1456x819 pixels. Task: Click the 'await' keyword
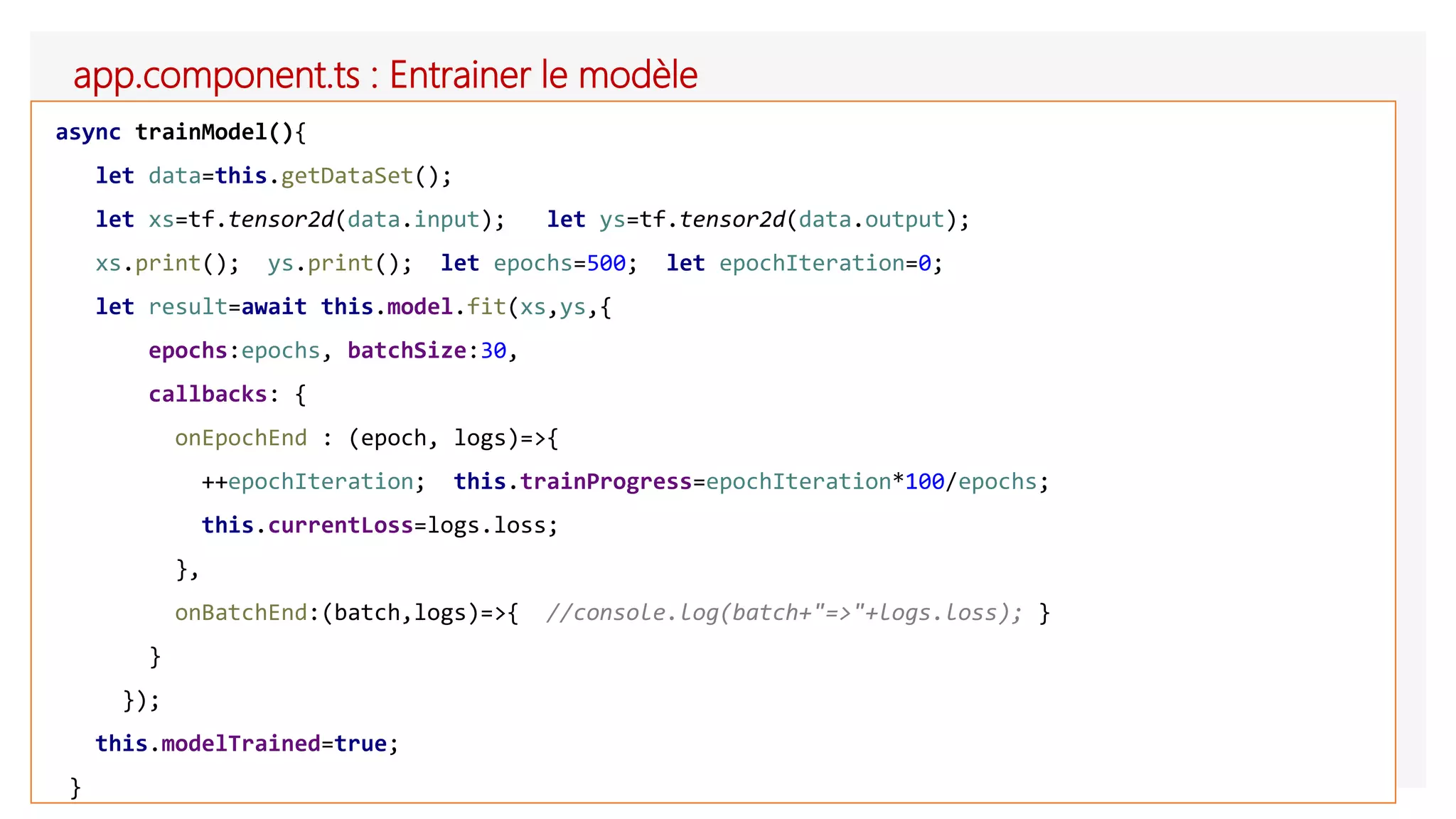click(x=274, y=307)
